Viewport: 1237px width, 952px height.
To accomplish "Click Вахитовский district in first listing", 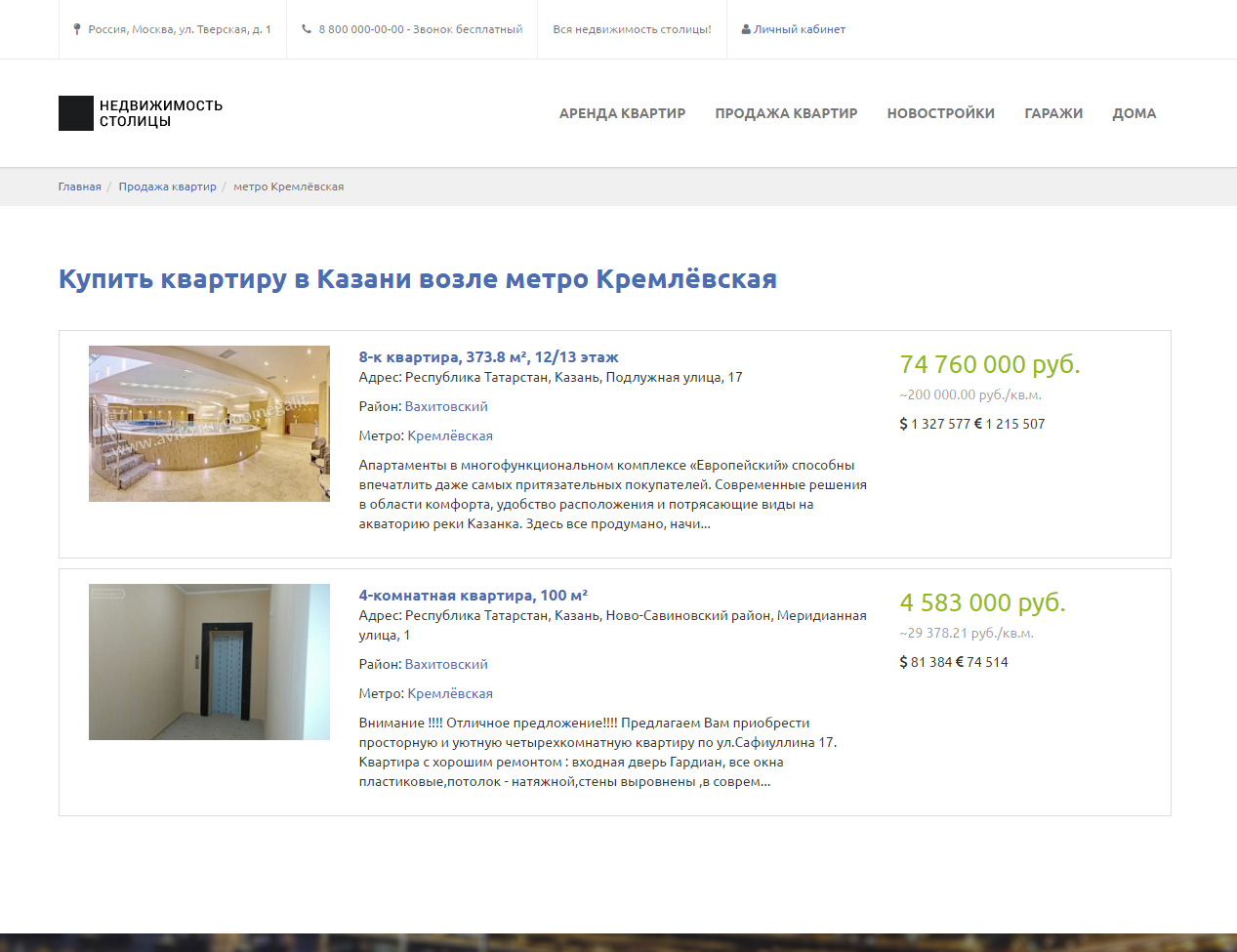I will 446,406.
